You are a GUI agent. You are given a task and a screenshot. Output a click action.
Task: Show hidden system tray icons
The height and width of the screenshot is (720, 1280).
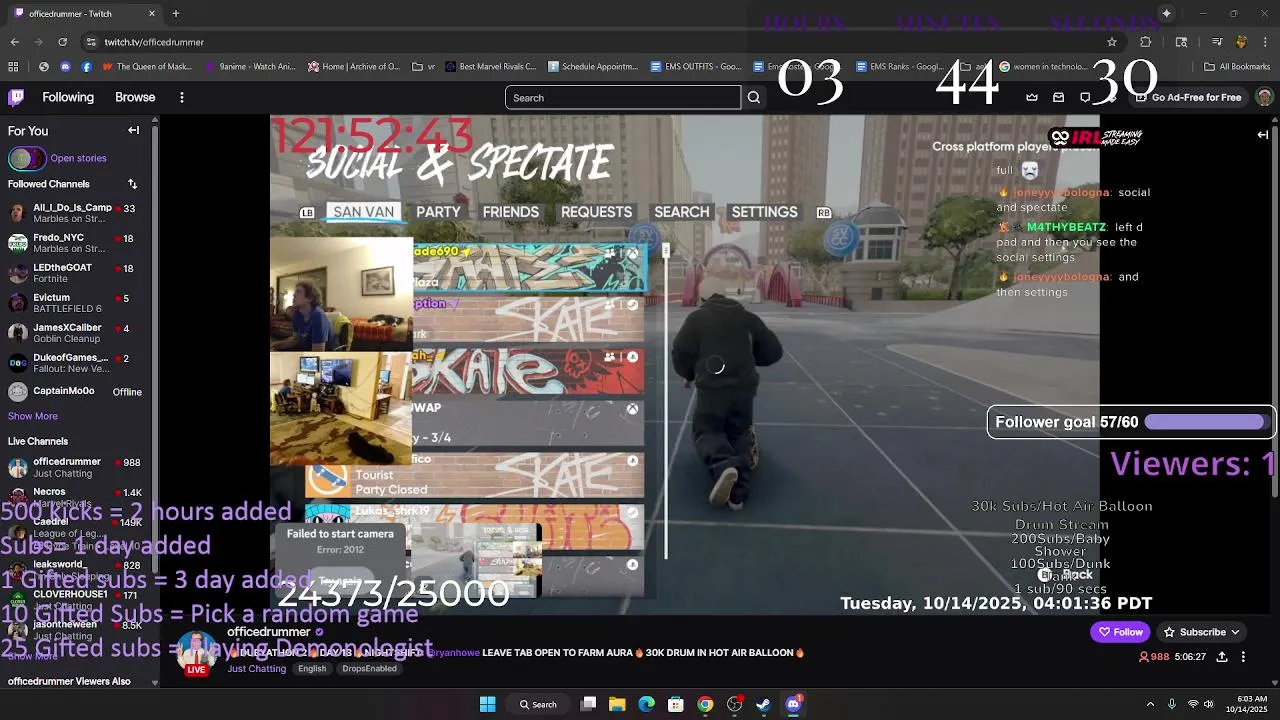pos(1150,704)
